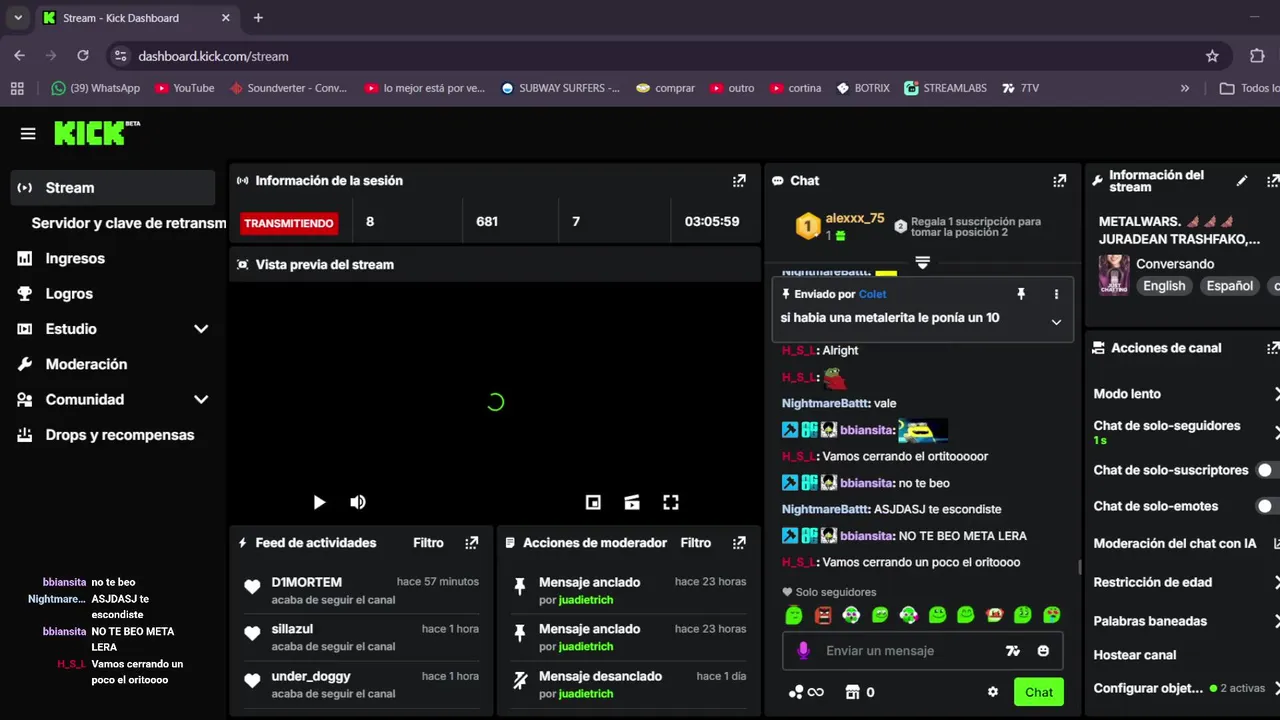The image size is (1280, 720).
Task: Toggle Chat de solo-emotes switch
Action: pos(1268,506)
